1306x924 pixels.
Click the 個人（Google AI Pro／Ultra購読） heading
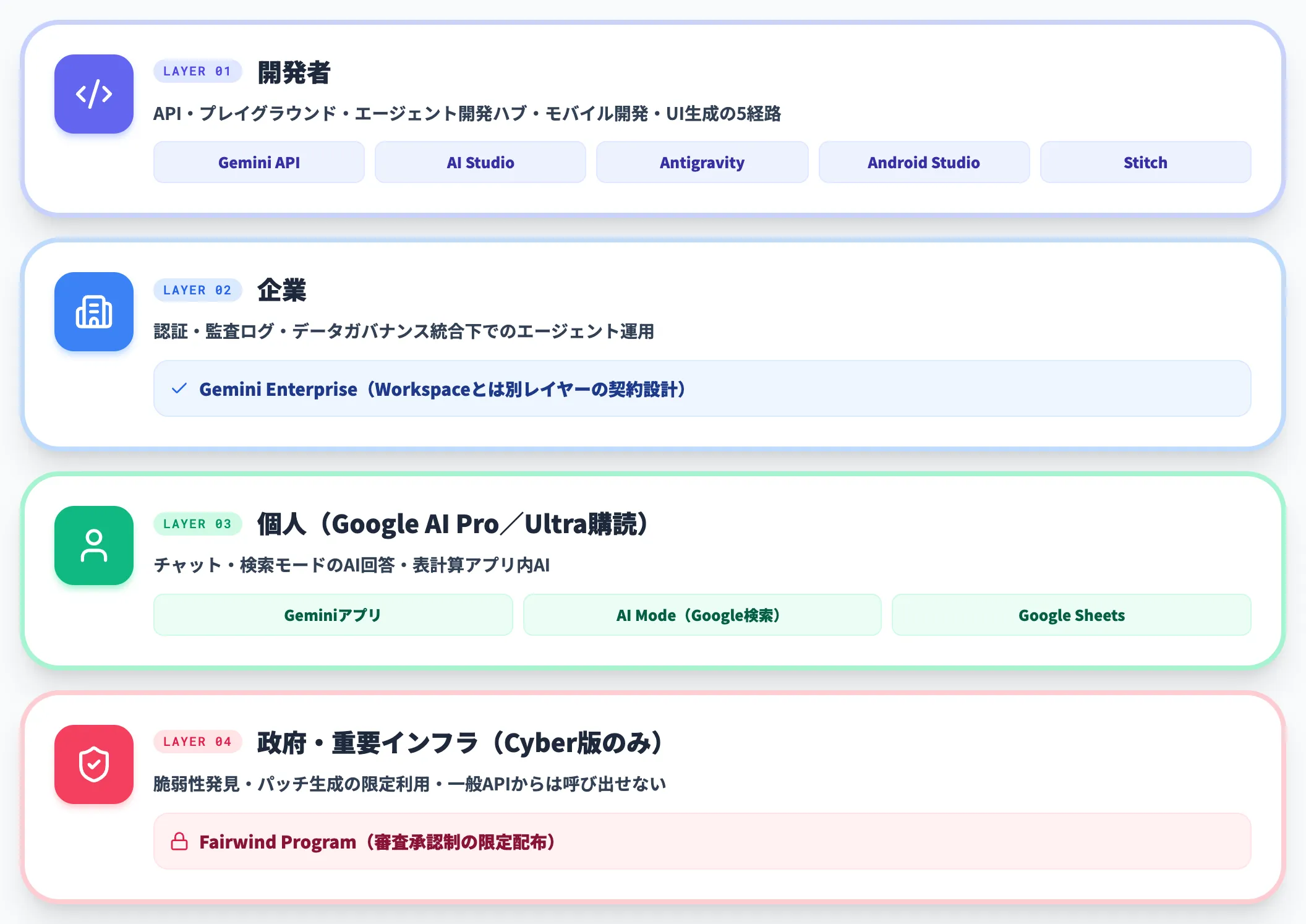pyautogui.click(x=453, y=524)
